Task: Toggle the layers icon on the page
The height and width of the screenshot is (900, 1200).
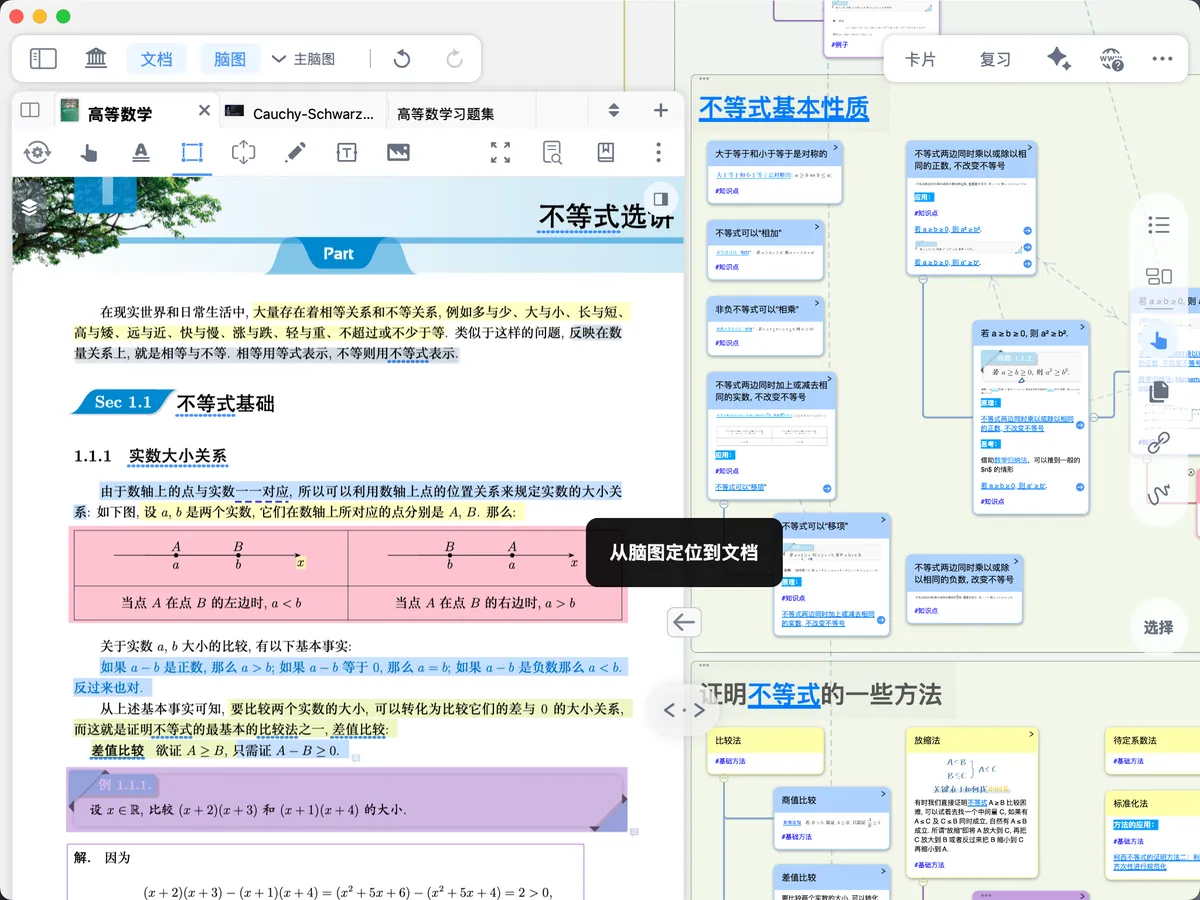Action: pos(29,207)
